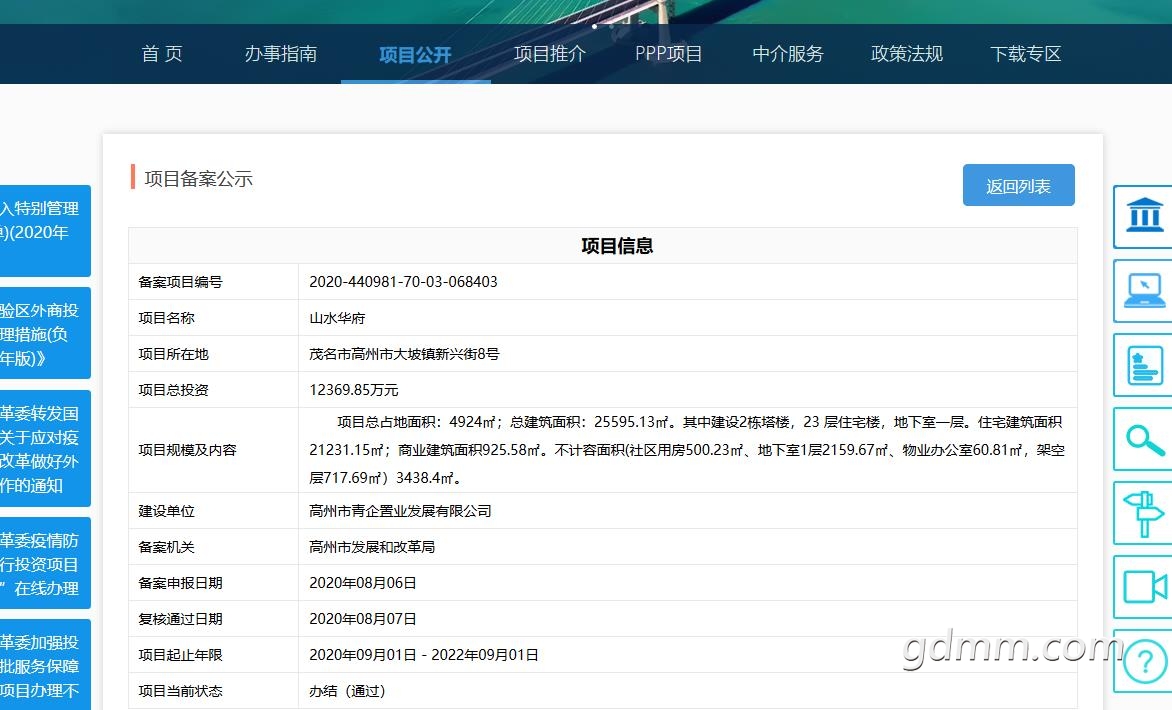Click the 项目起止年限 row label
Screen dimensions: 1172x710
(x=180, y=655)
